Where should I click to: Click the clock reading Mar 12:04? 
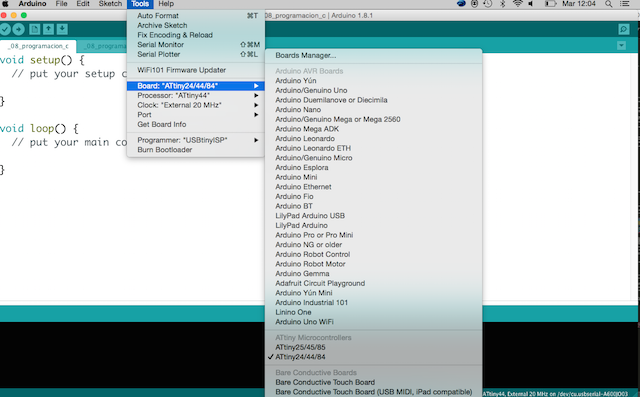pos(579,4)
